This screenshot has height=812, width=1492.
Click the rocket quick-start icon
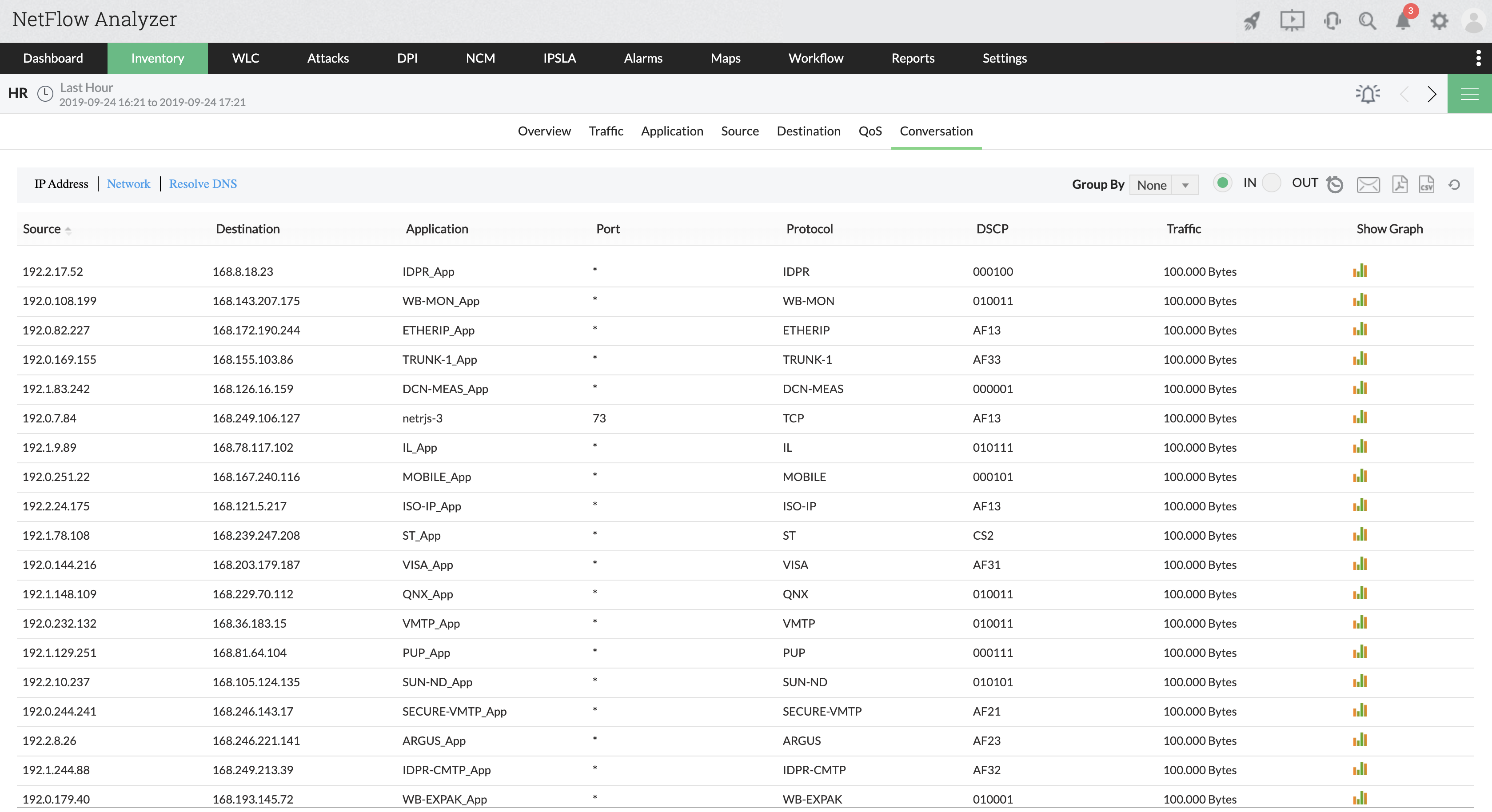point(1252,21)
